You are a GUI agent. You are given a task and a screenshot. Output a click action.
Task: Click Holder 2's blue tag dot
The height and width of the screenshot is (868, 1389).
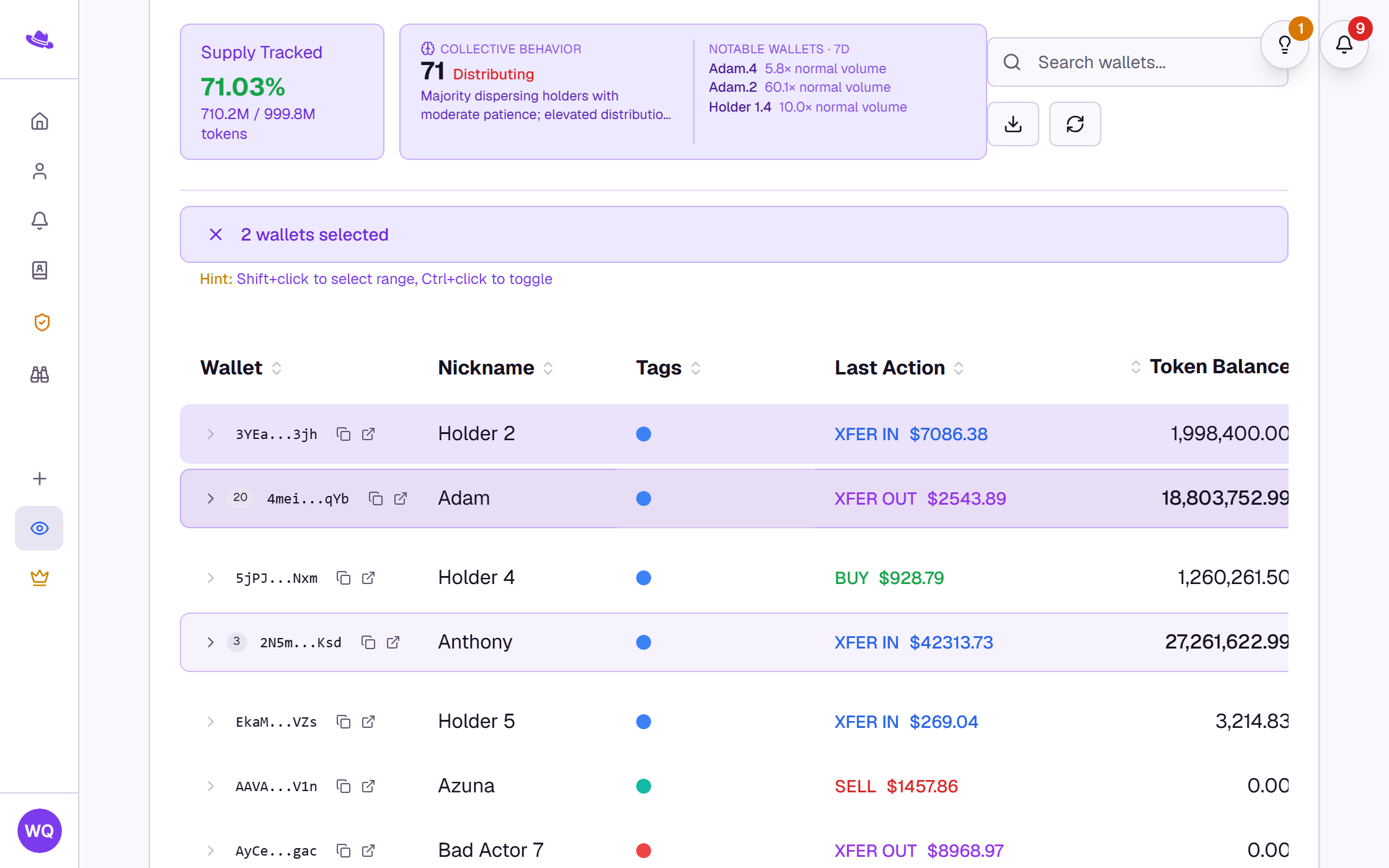point(644,434)
